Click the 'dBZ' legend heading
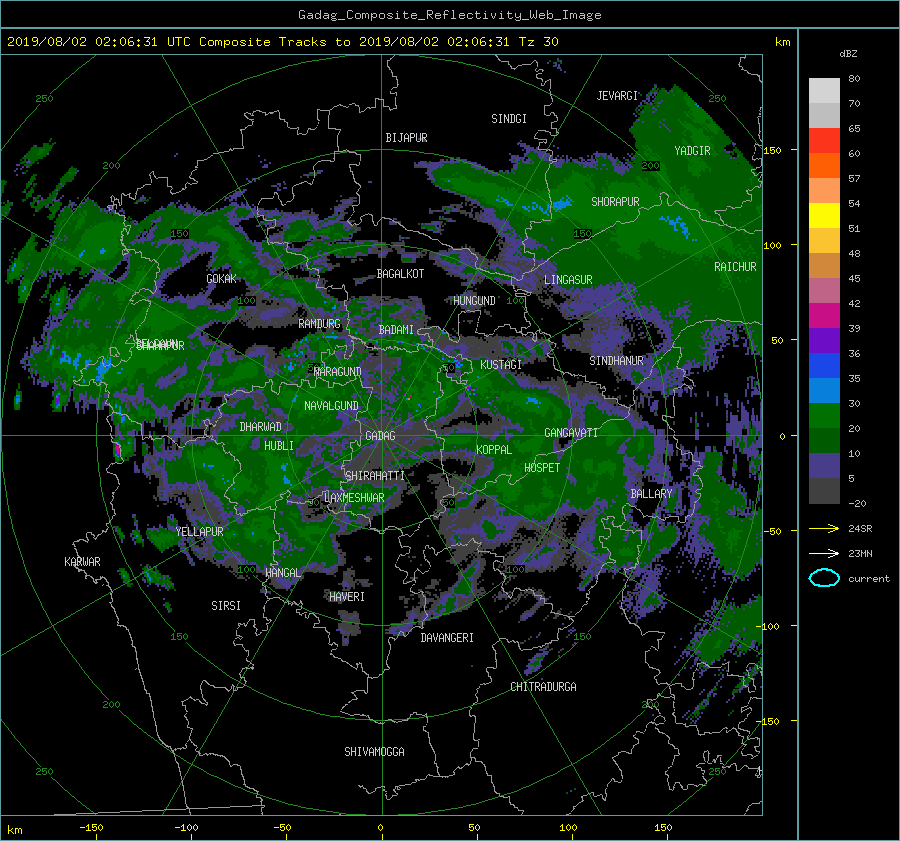The height and width of the screenshot is (841, 900). coord(848,53)
